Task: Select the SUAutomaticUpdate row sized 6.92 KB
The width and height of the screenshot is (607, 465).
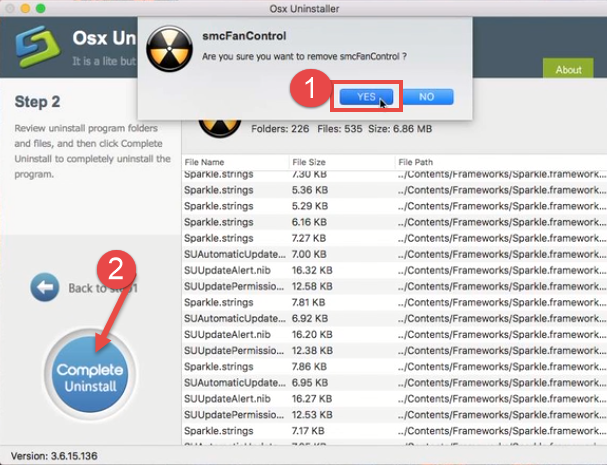Action: (394, 319)
